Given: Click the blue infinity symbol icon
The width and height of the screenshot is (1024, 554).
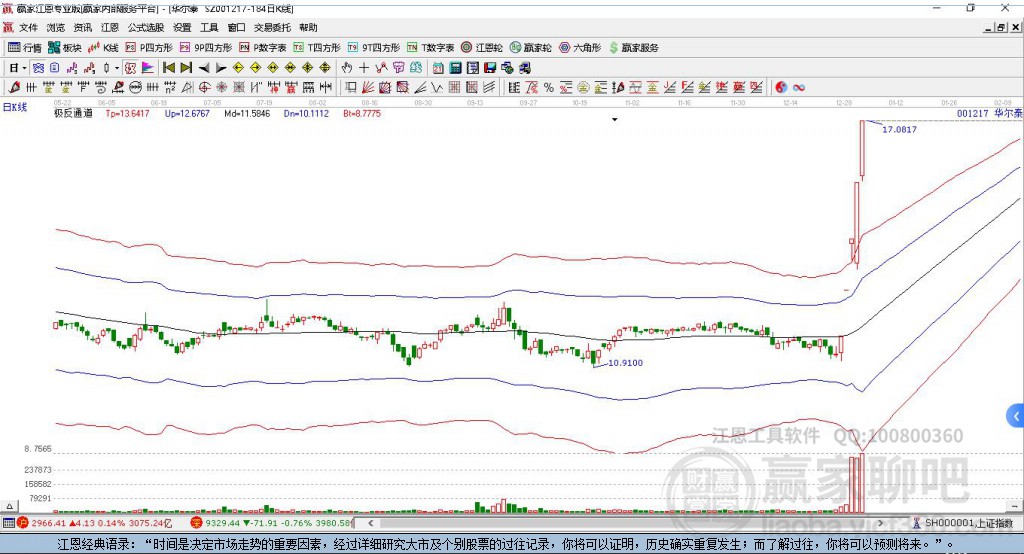Looking at the screenshot, I should coord(798,88).
